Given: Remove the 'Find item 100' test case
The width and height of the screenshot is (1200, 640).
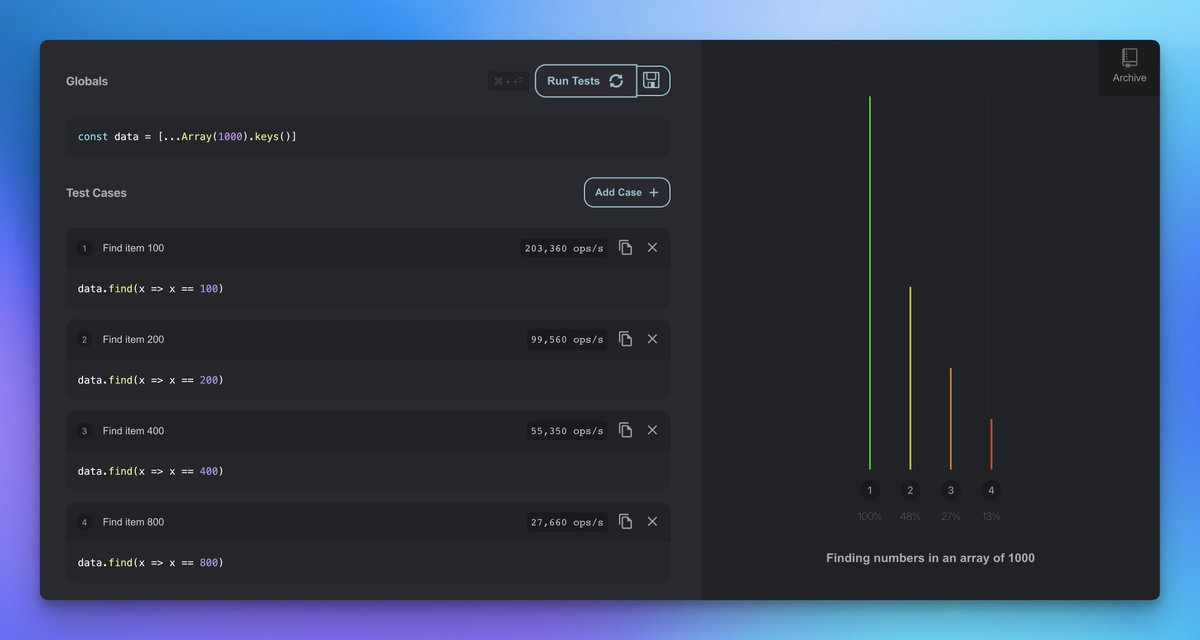Looking at the screenshot, I should coord(652,247).
